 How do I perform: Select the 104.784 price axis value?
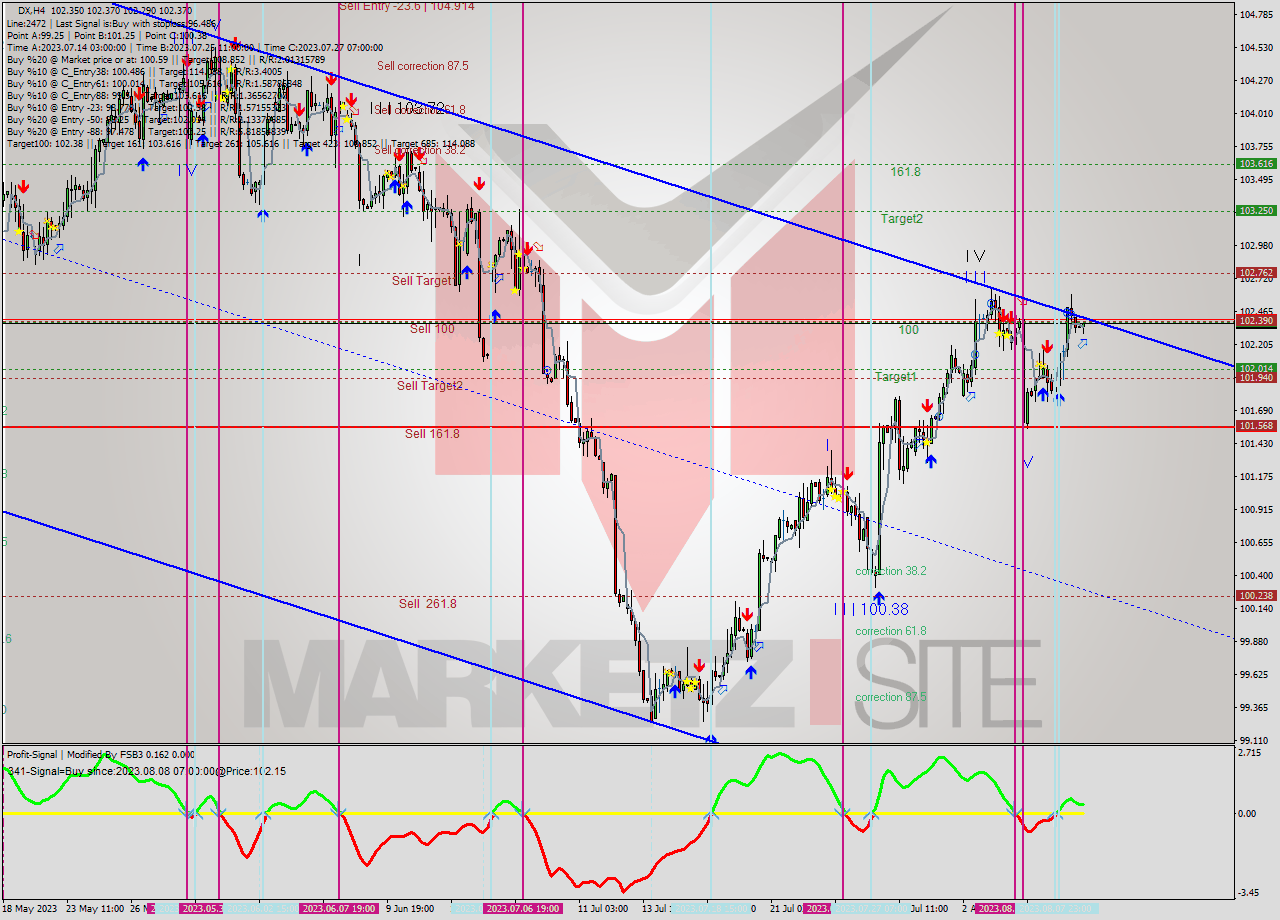(x=1256, y=14)
